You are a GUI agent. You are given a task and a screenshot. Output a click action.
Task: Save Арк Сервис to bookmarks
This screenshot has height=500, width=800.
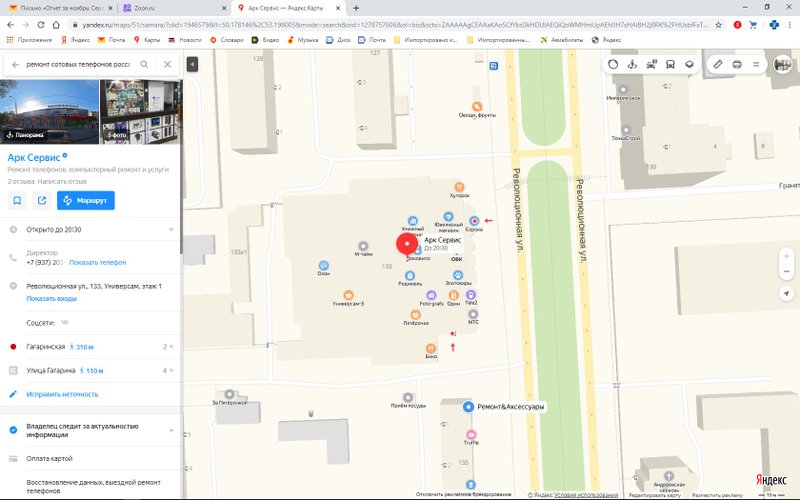[17, 201]
